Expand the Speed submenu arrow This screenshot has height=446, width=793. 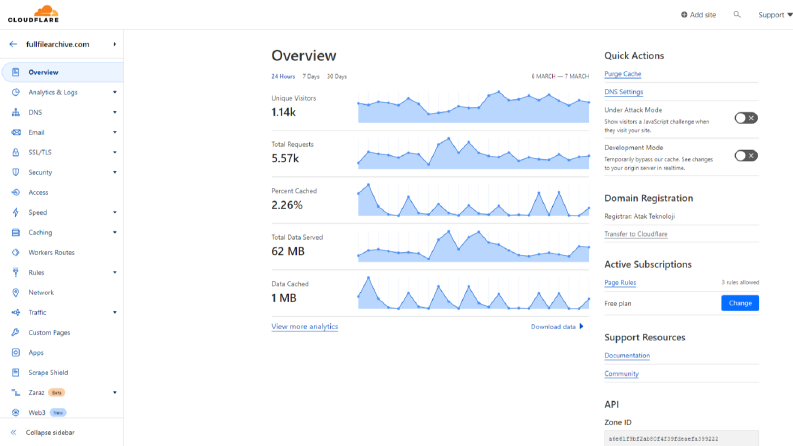point(115,212)
